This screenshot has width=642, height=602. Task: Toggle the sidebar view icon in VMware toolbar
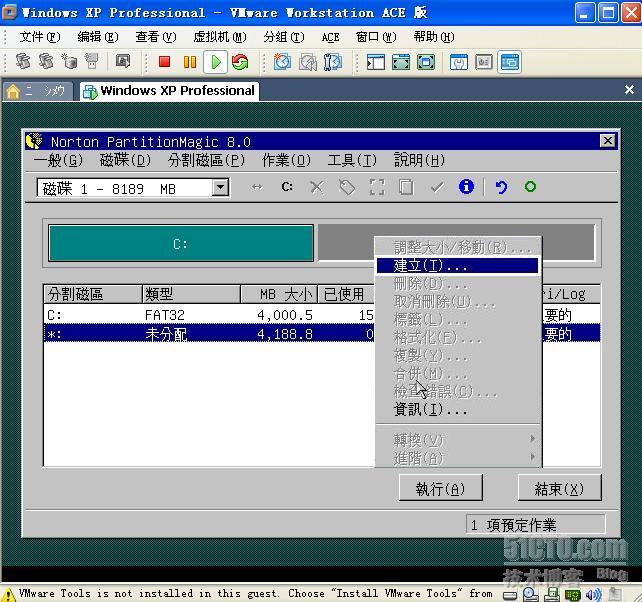(375, 62)
